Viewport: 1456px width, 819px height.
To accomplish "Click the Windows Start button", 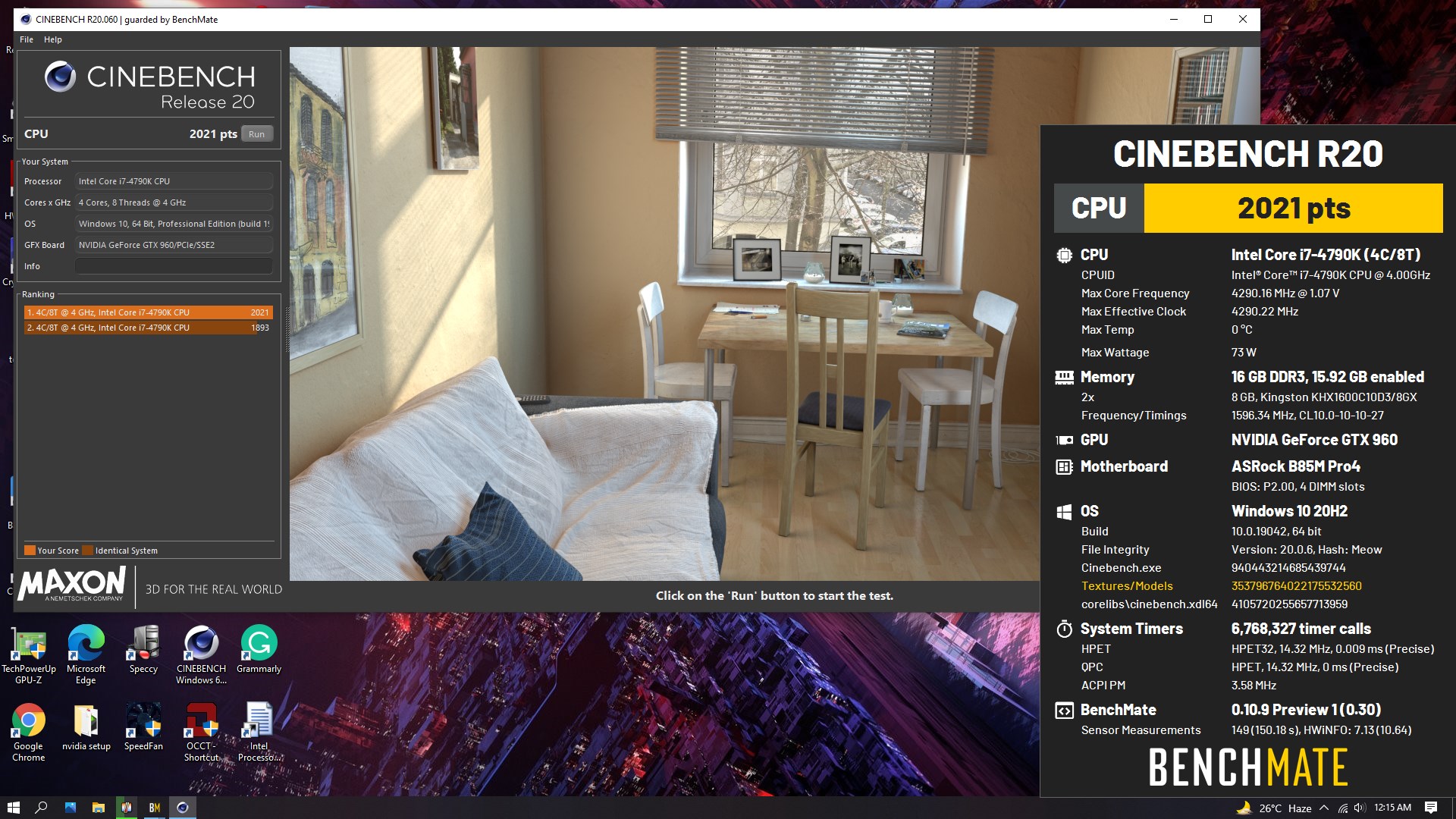I will pos(13,808).
